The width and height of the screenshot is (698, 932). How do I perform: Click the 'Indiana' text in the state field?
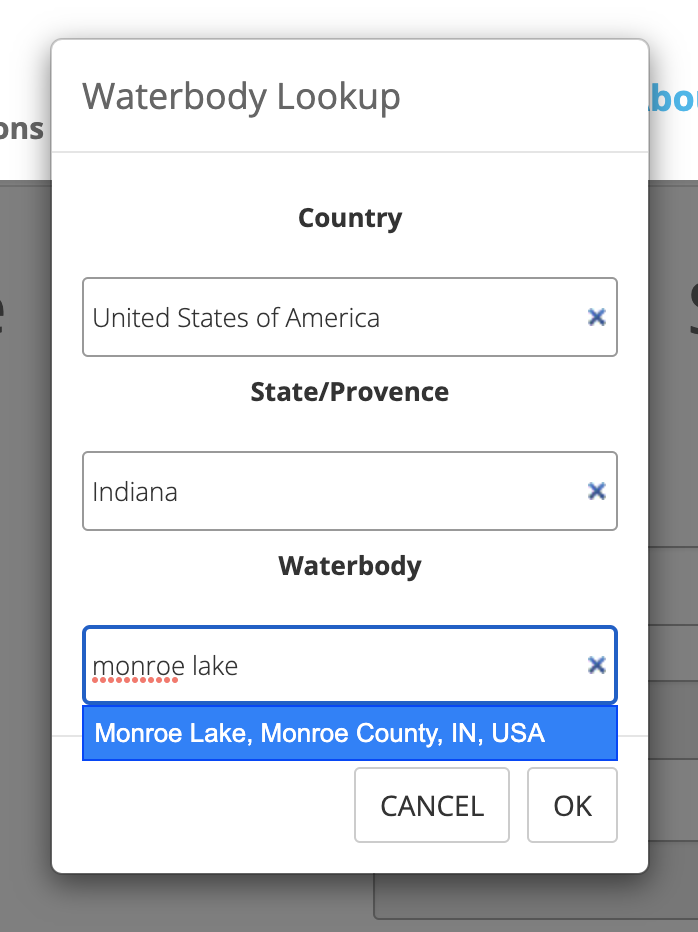click(135, 492)
